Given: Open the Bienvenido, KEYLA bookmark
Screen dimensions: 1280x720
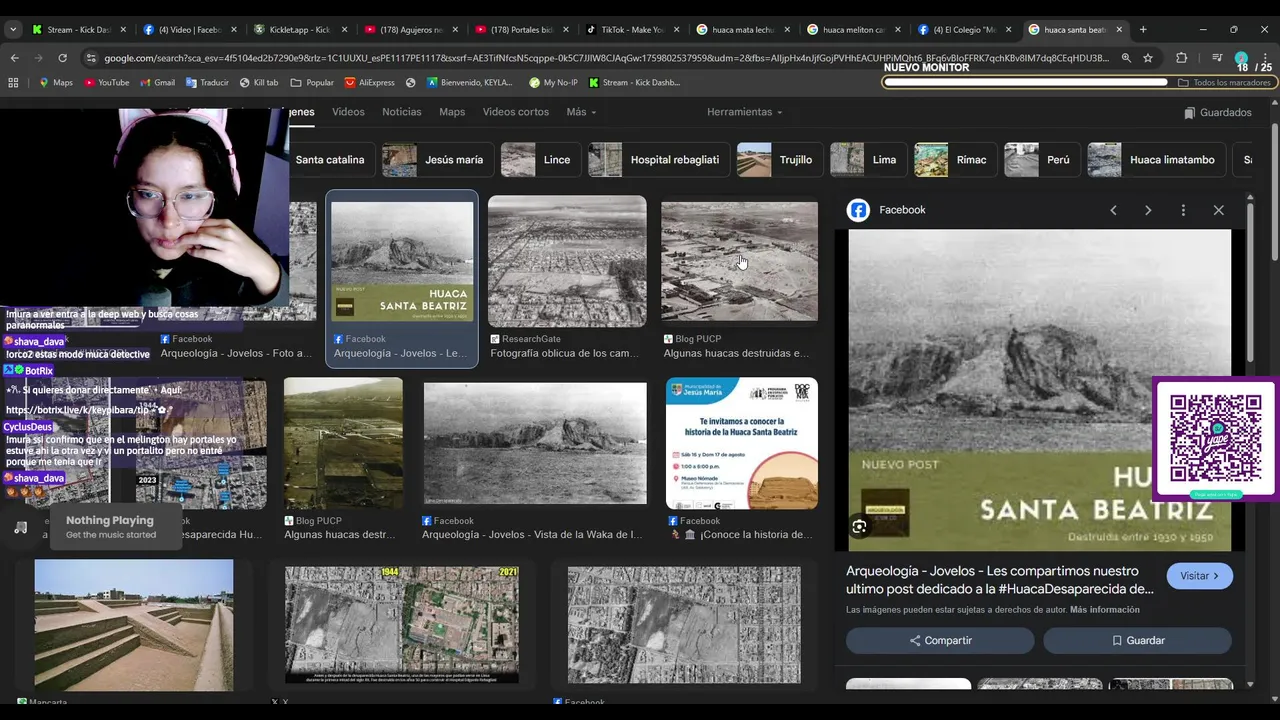Looking at the screenshot, I should tap(470, 83).
